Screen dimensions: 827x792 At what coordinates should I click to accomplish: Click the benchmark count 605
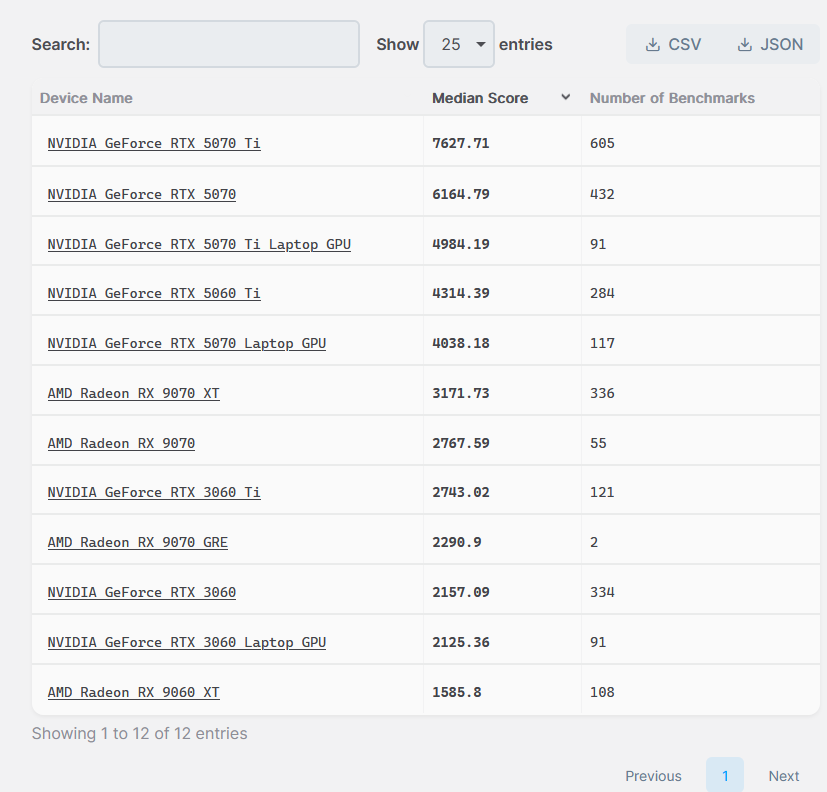(602, 143)
